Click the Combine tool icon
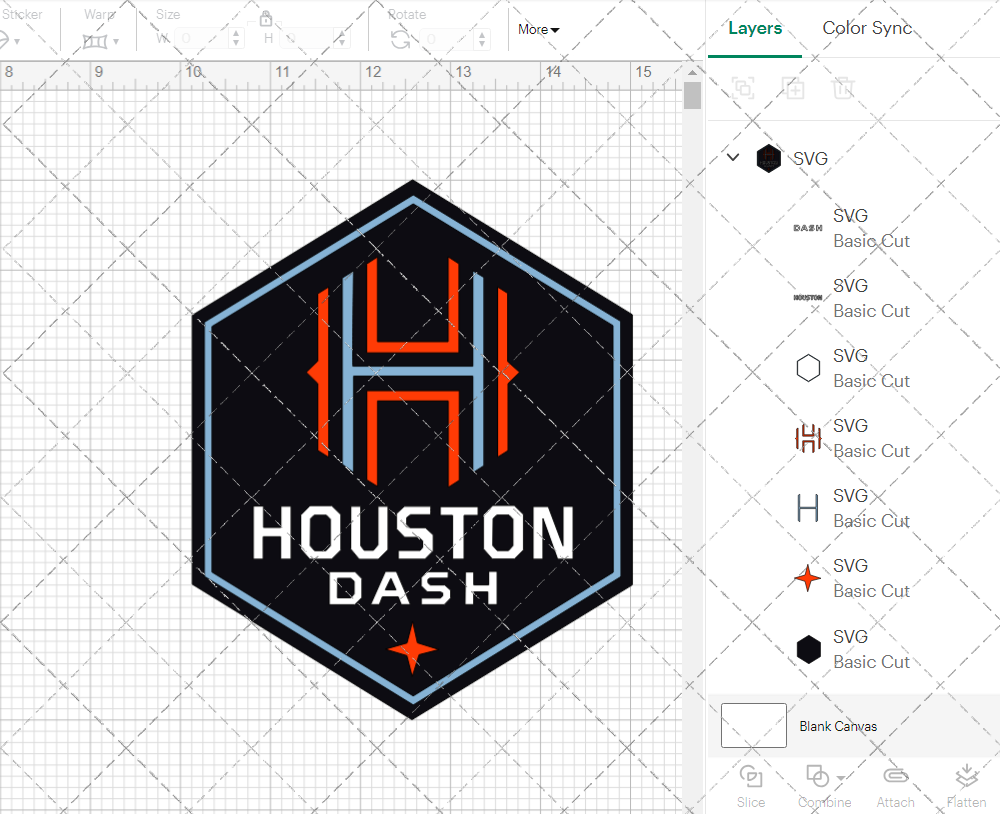Viewport: 1000px width, 814px height. (817, 776)
